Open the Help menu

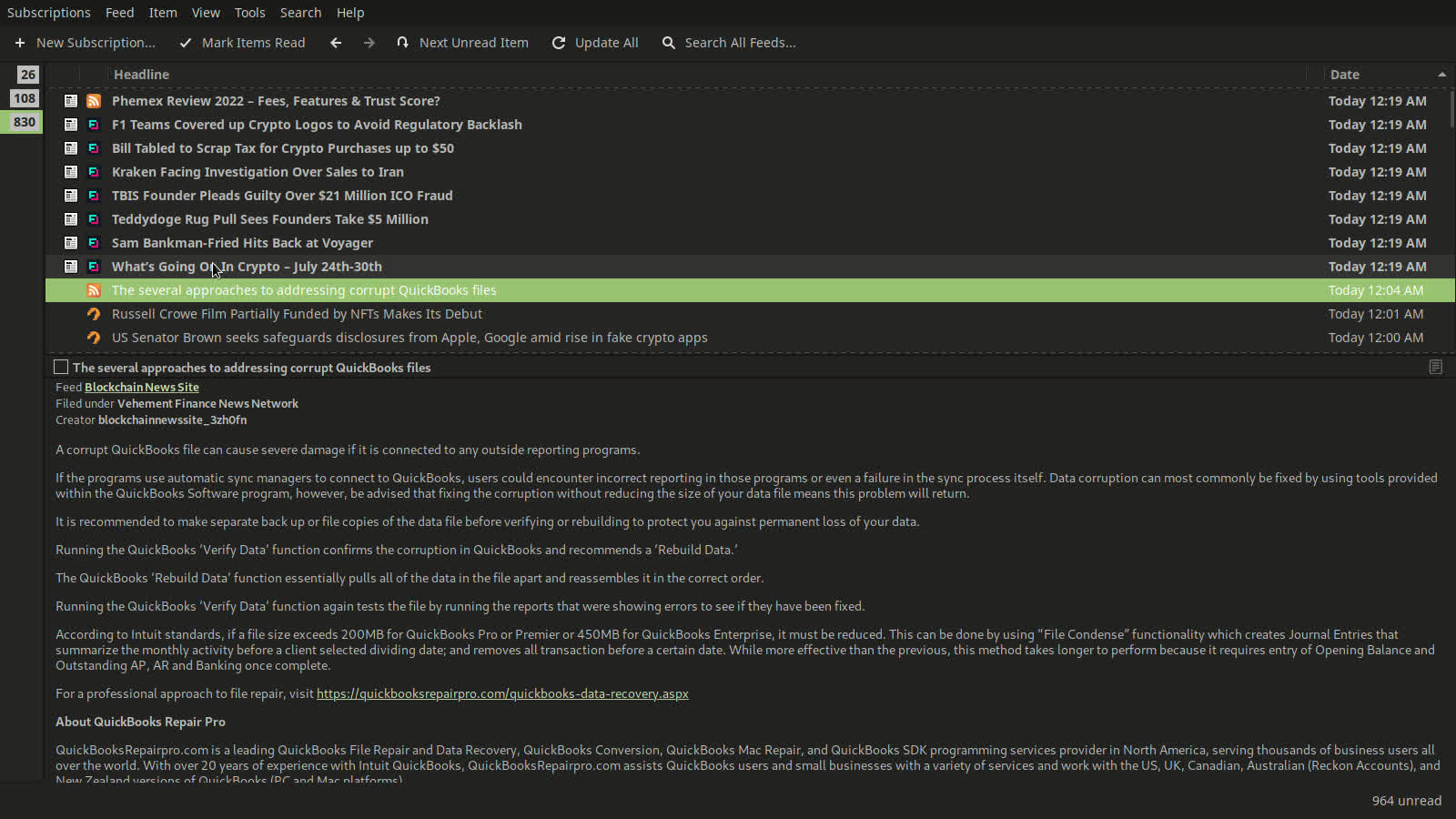pyautogui.click(x=350, y=13)
